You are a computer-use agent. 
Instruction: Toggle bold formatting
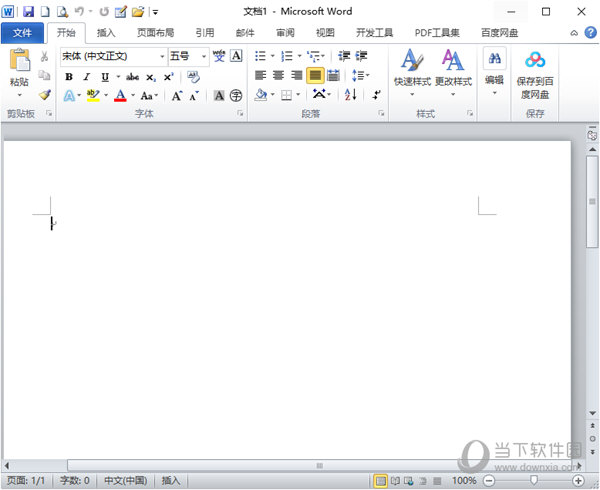[69, 76]
